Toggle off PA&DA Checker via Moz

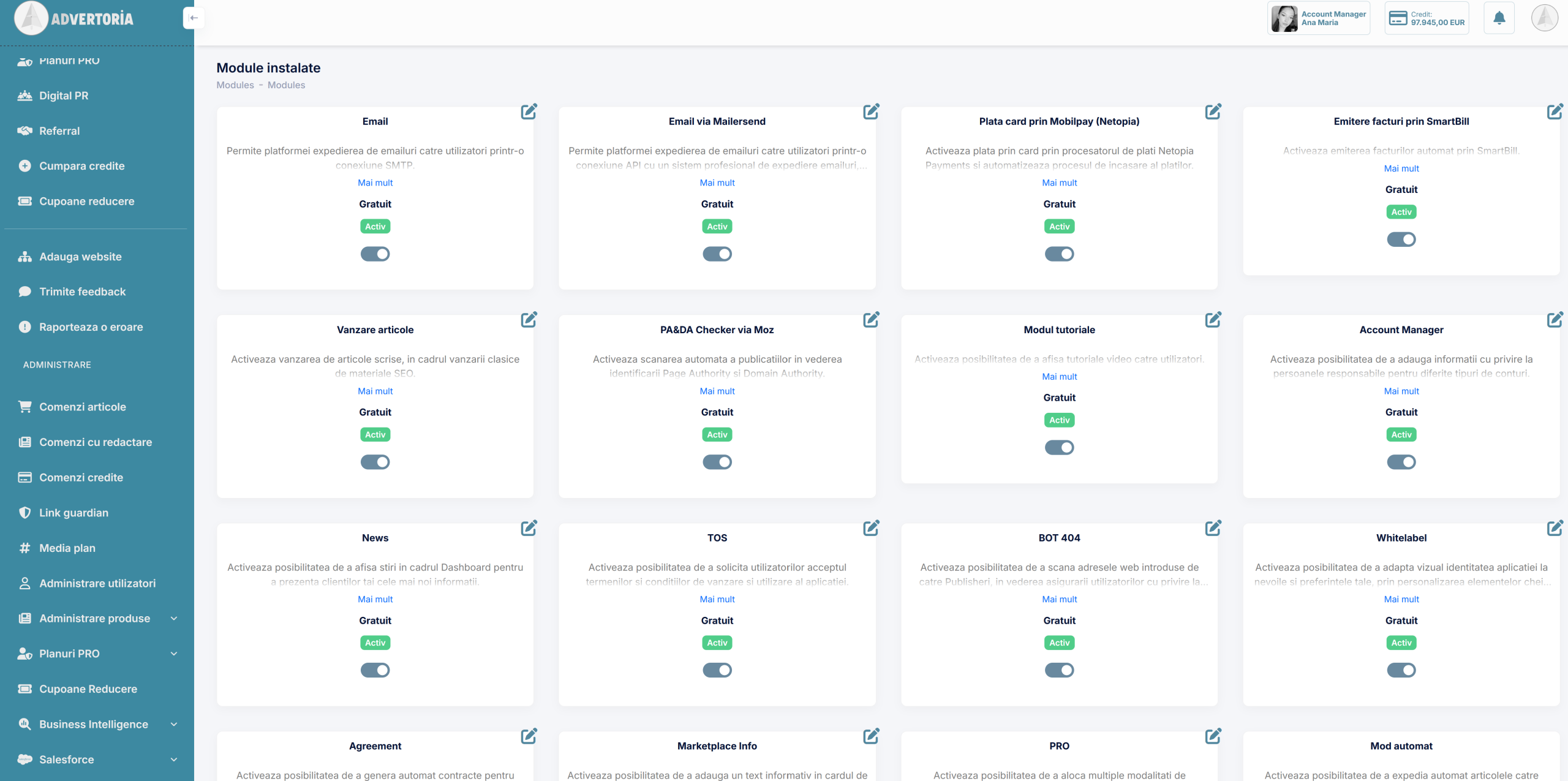[717, 462]
